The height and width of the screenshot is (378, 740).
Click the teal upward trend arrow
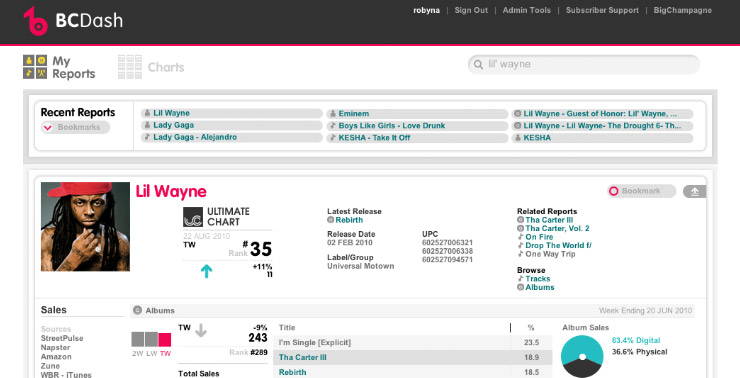[x=206, y=271]
